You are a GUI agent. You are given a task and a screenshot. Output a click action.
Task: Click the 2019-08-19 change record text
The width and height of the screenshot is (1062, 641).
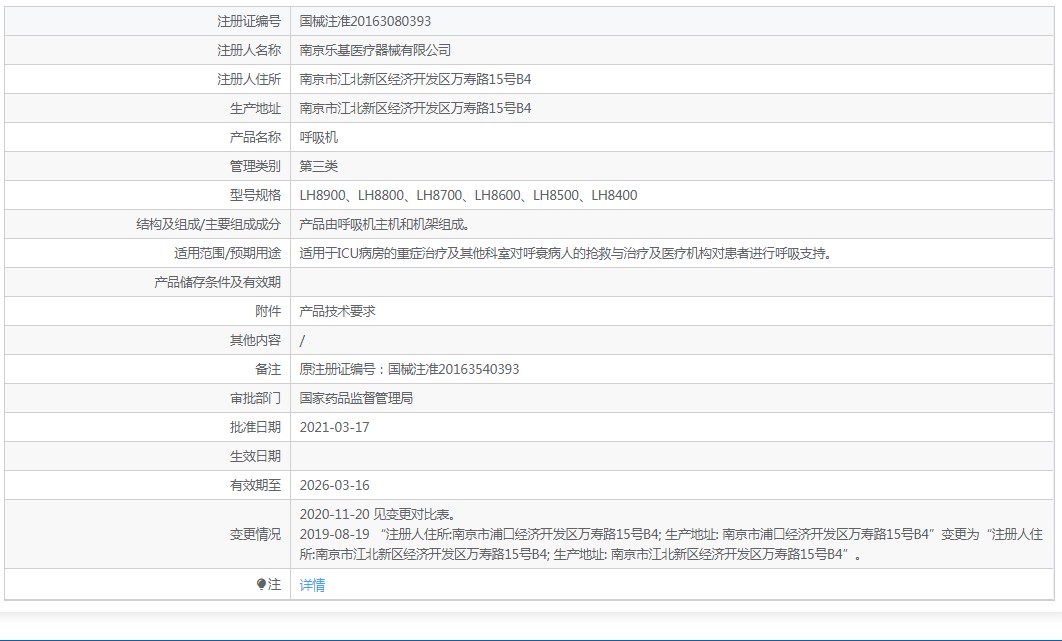click(671, 544)
